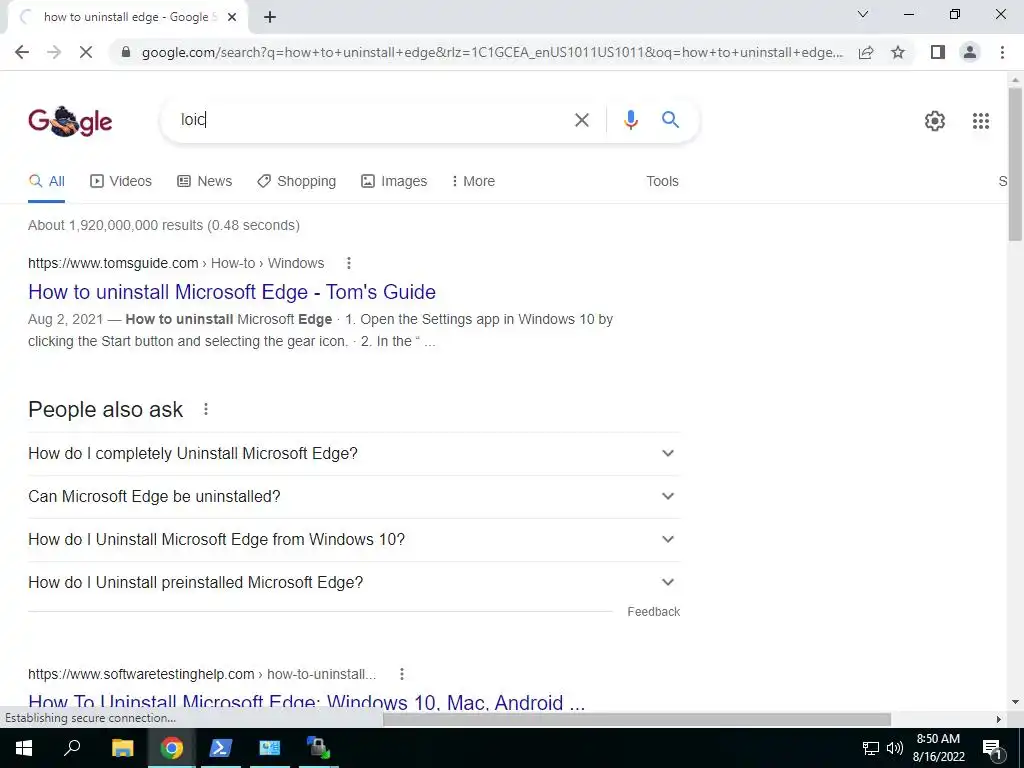Switch to Videos results tab
Screen dimensions: 1024x768
click(121, 181)
